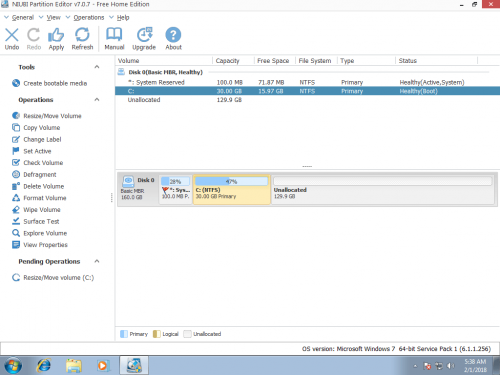500x375 pixels.
Task: Apply pending operations with the thumbs-up icon
Action: tap(56, 35)
